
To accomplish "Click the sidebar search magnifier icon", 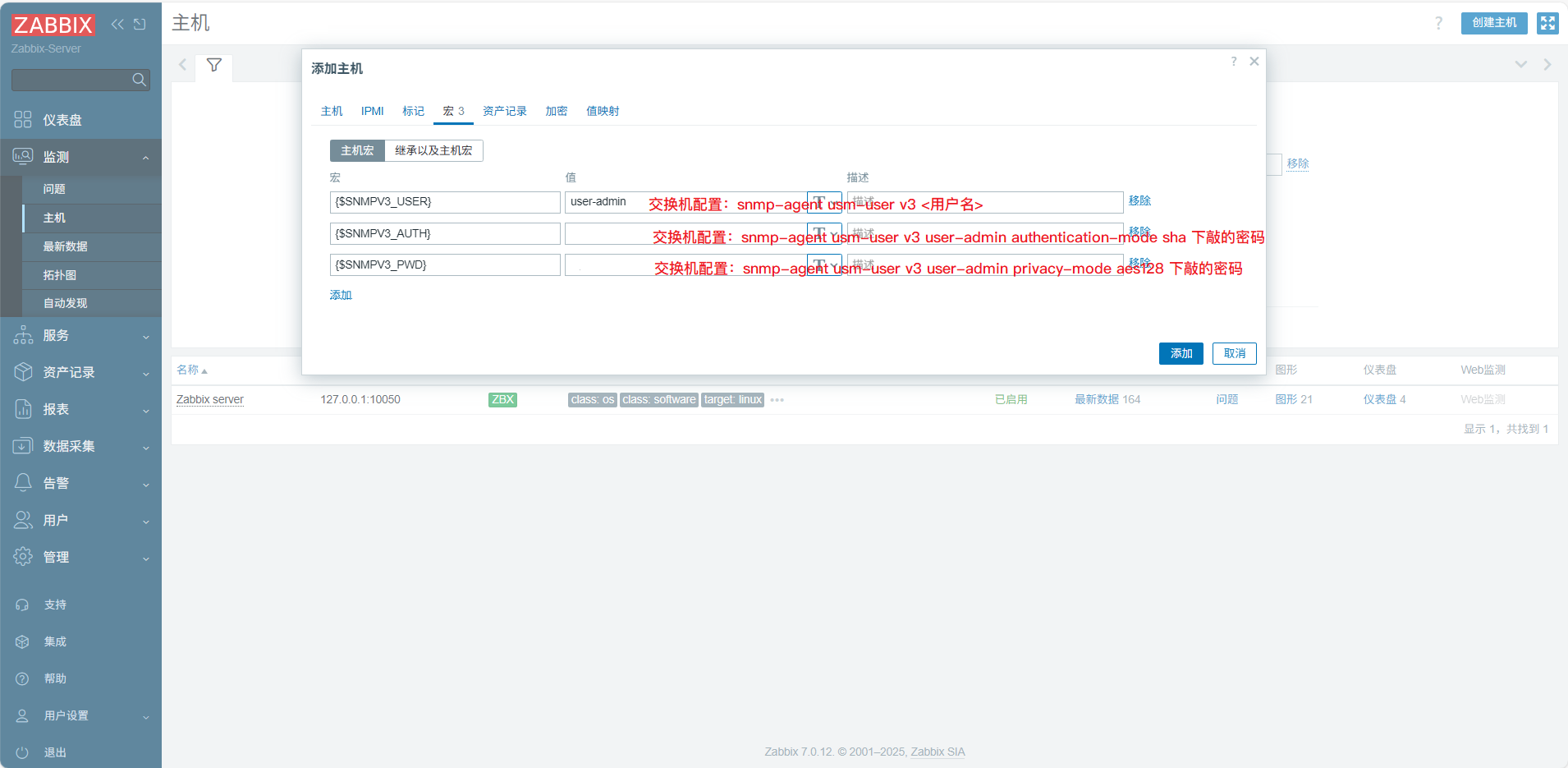I will 139,80.
